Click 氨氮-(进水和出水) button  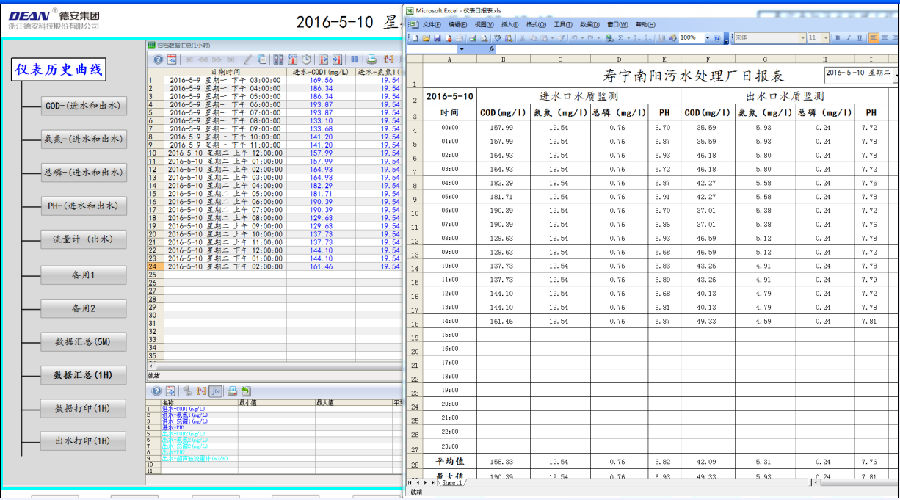pos(83,139)
